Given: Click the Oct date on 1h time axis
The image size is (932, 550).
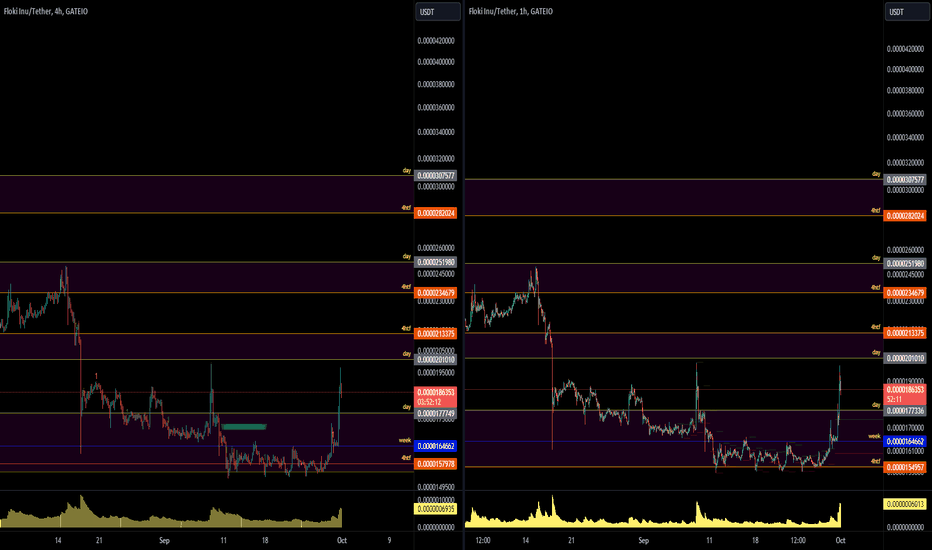Looking at the screenshot, I should (x=840, y=540).
